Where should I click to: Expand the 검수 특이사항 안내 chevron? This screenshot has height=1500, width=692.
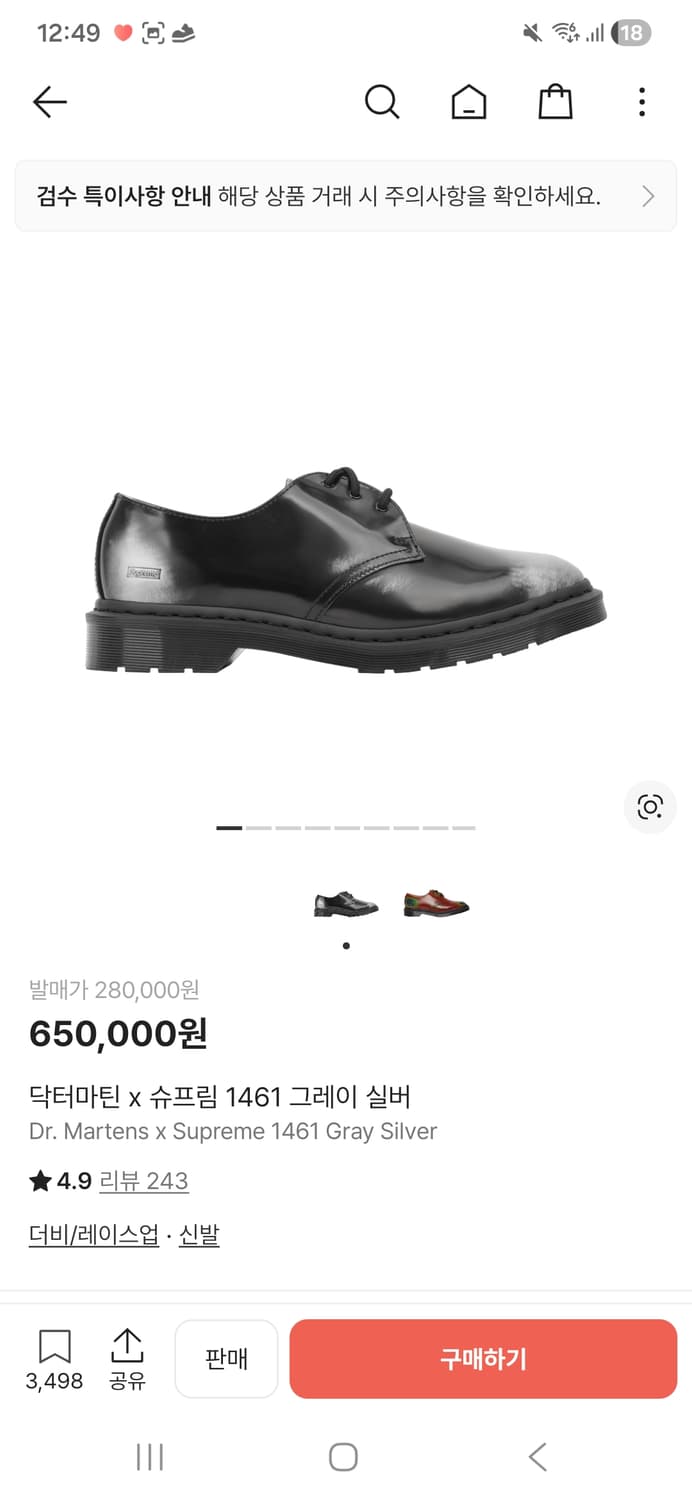click(x=648, y=196)
